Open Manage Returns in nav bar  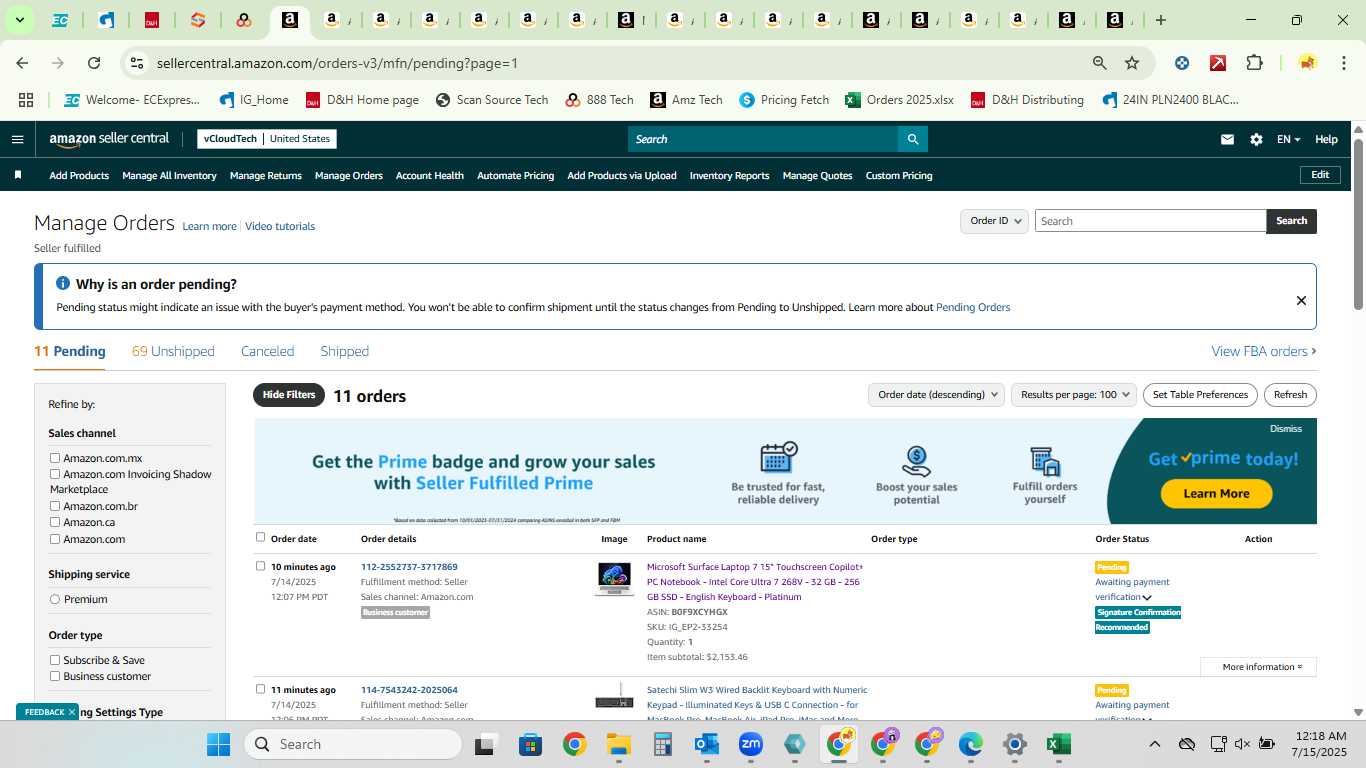pyautogui.click(x=266, y=175)
